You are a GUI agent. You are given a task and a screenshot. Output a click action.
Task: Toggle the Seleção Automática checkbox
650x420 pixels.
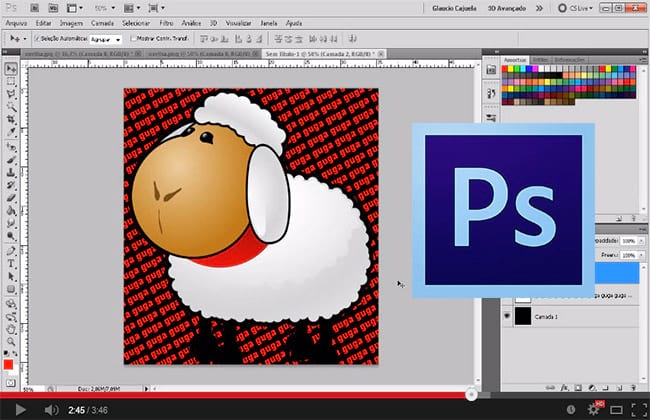(x=37, y=39)
